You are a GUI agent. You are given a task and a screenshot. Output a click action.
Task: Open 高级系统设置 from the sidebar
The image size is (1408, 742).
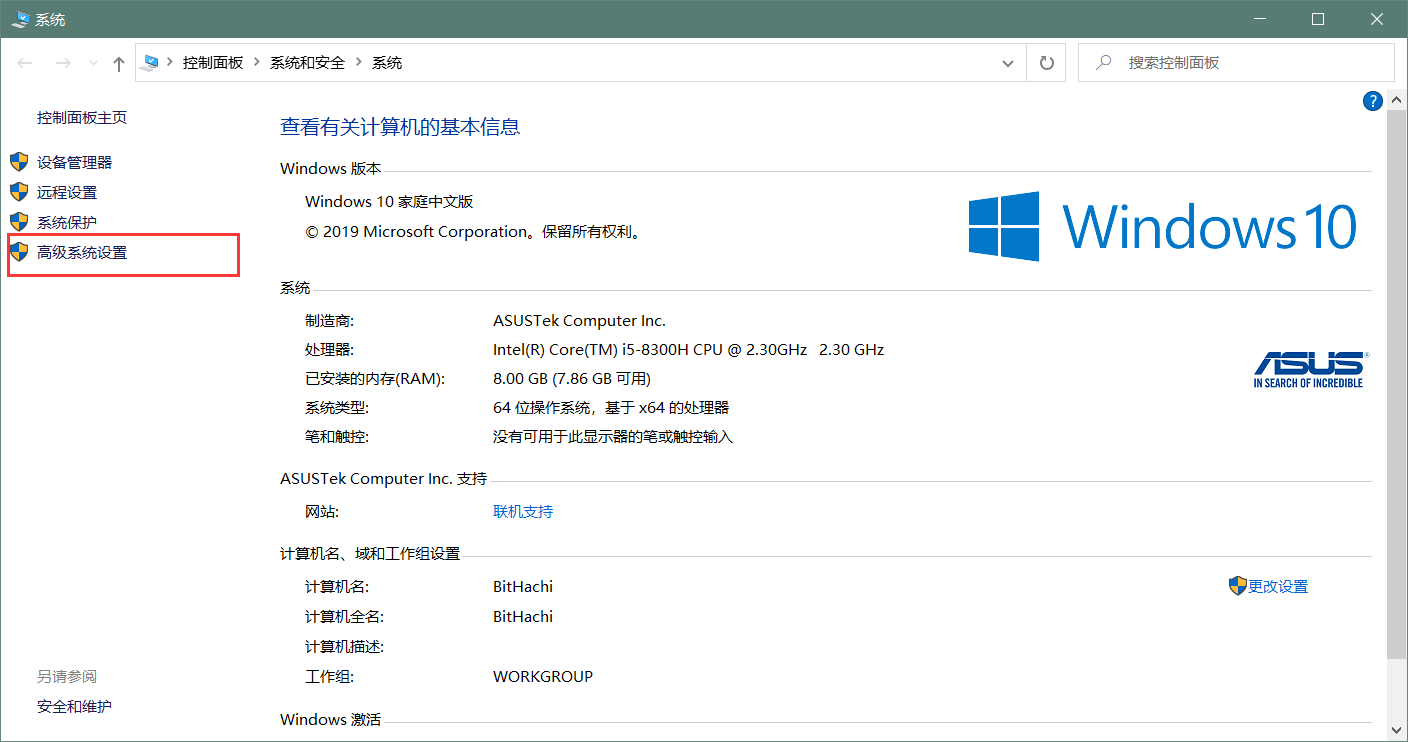coord(82,252)
